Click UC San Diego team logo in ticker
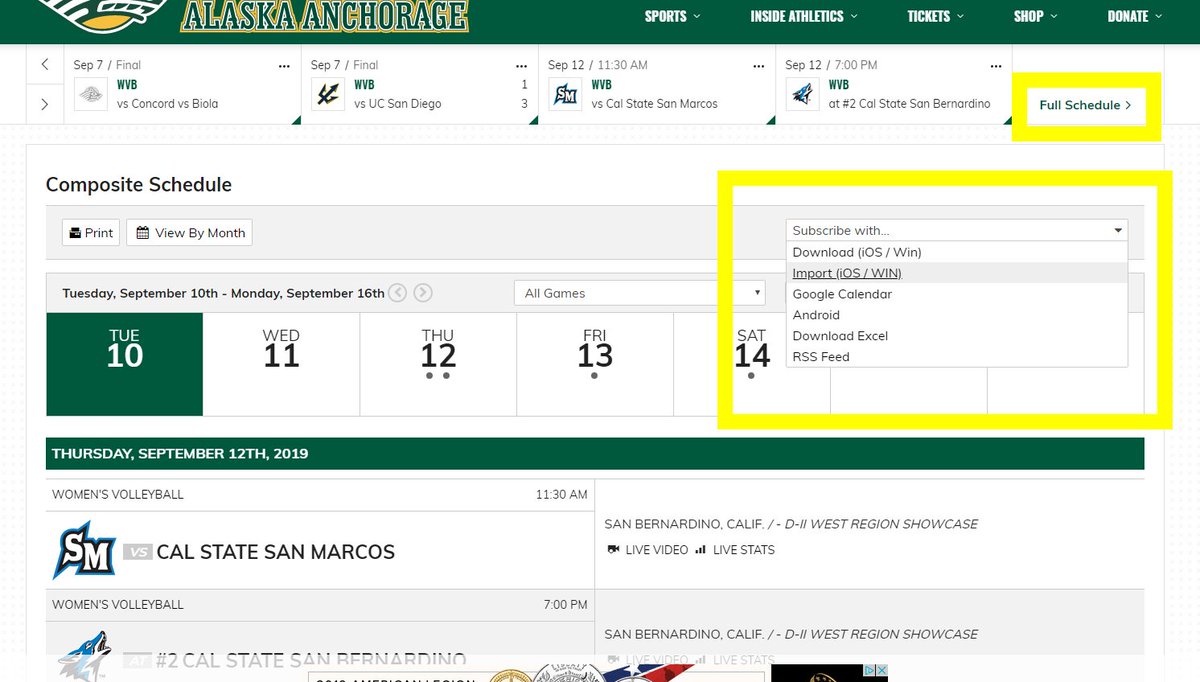Image resolution: width=1200 pixels, height=682 pixels. 328,95
